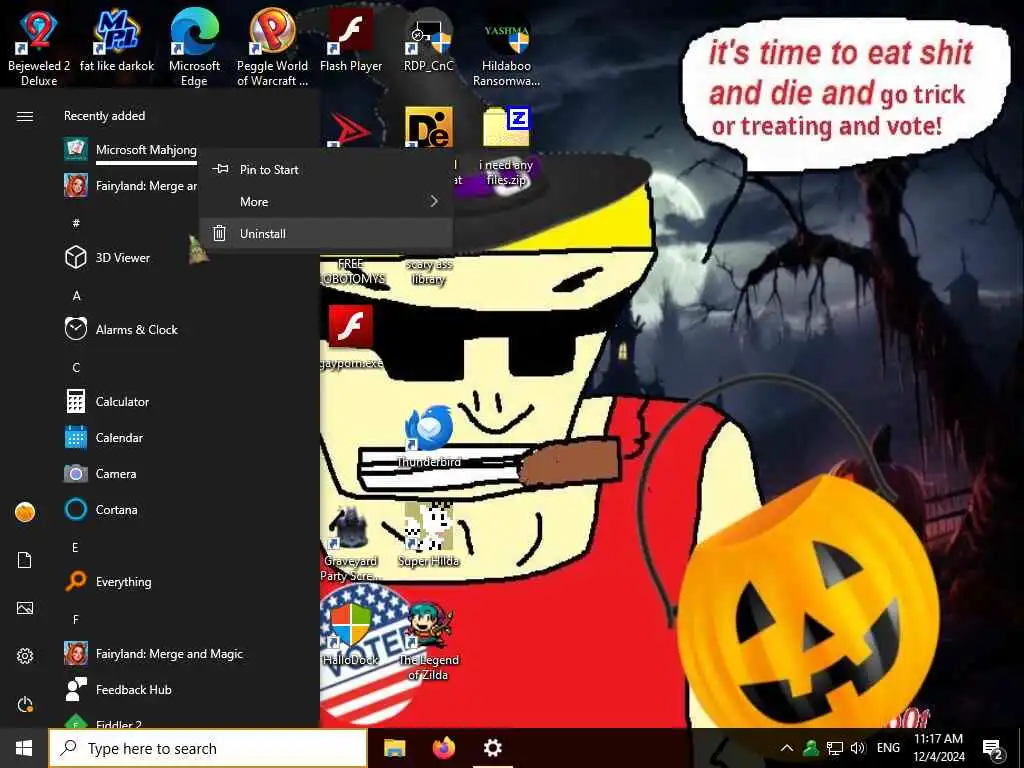Open the Action Center notifications icon
Viewport: 1024px width, 768px height.
click(993, 749)
